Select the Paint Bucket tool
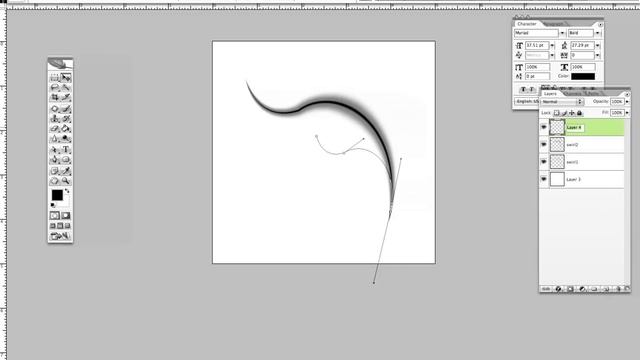640x360 pixels. tap(66, 129)
